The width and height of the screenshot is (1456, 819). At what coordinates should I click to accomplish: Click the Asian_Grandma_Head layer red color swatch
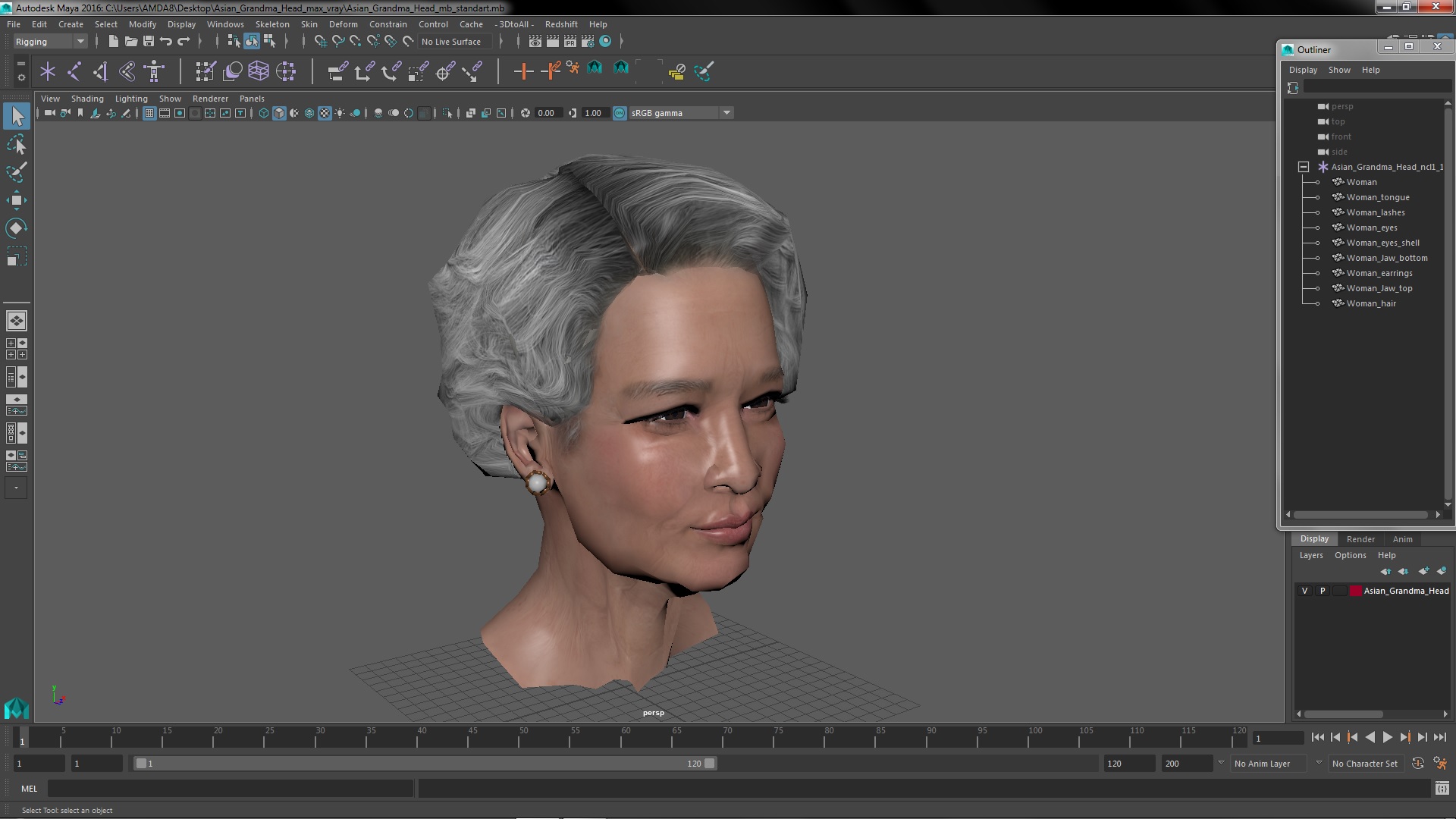pos(1355,591)
